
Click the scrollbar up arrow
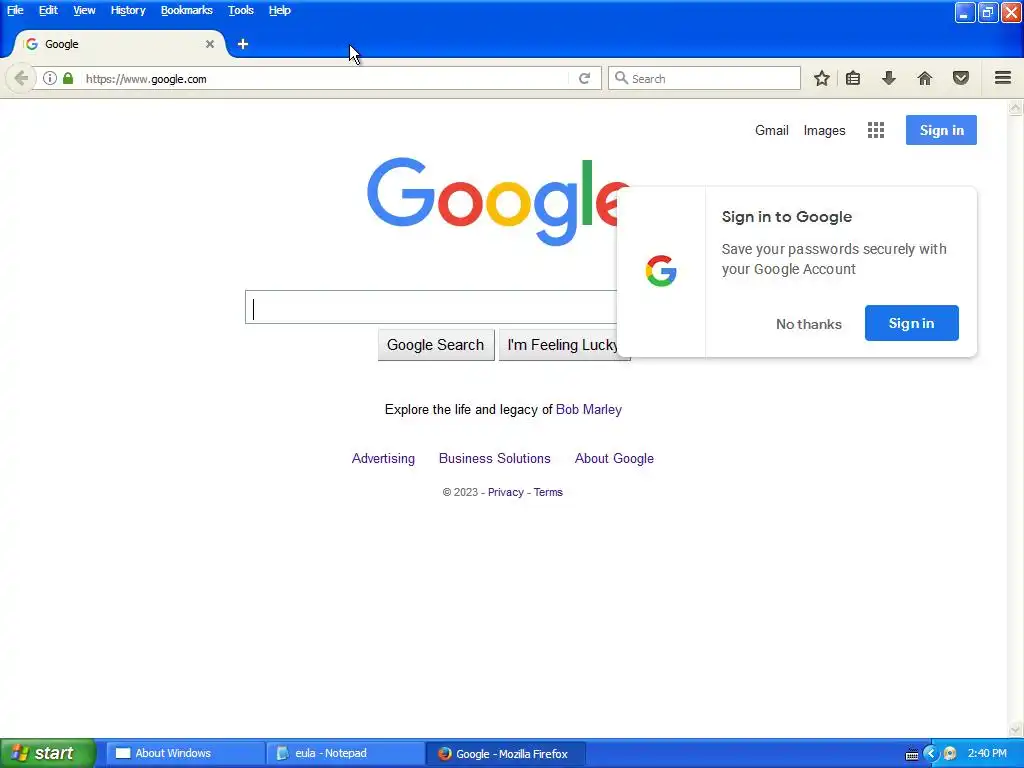point(1015,107)
